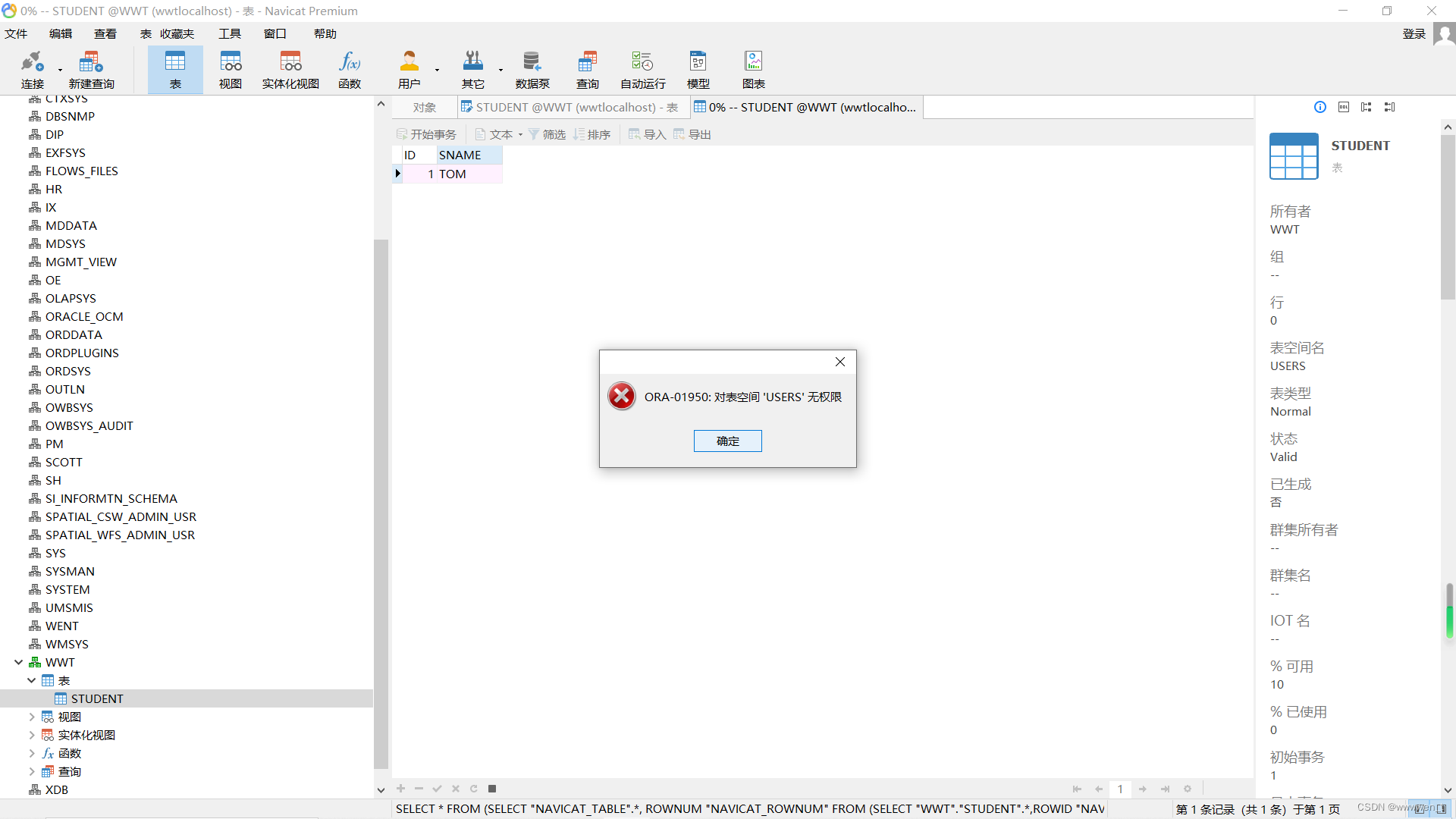Collapse the WWT schema node

(18, 662)
